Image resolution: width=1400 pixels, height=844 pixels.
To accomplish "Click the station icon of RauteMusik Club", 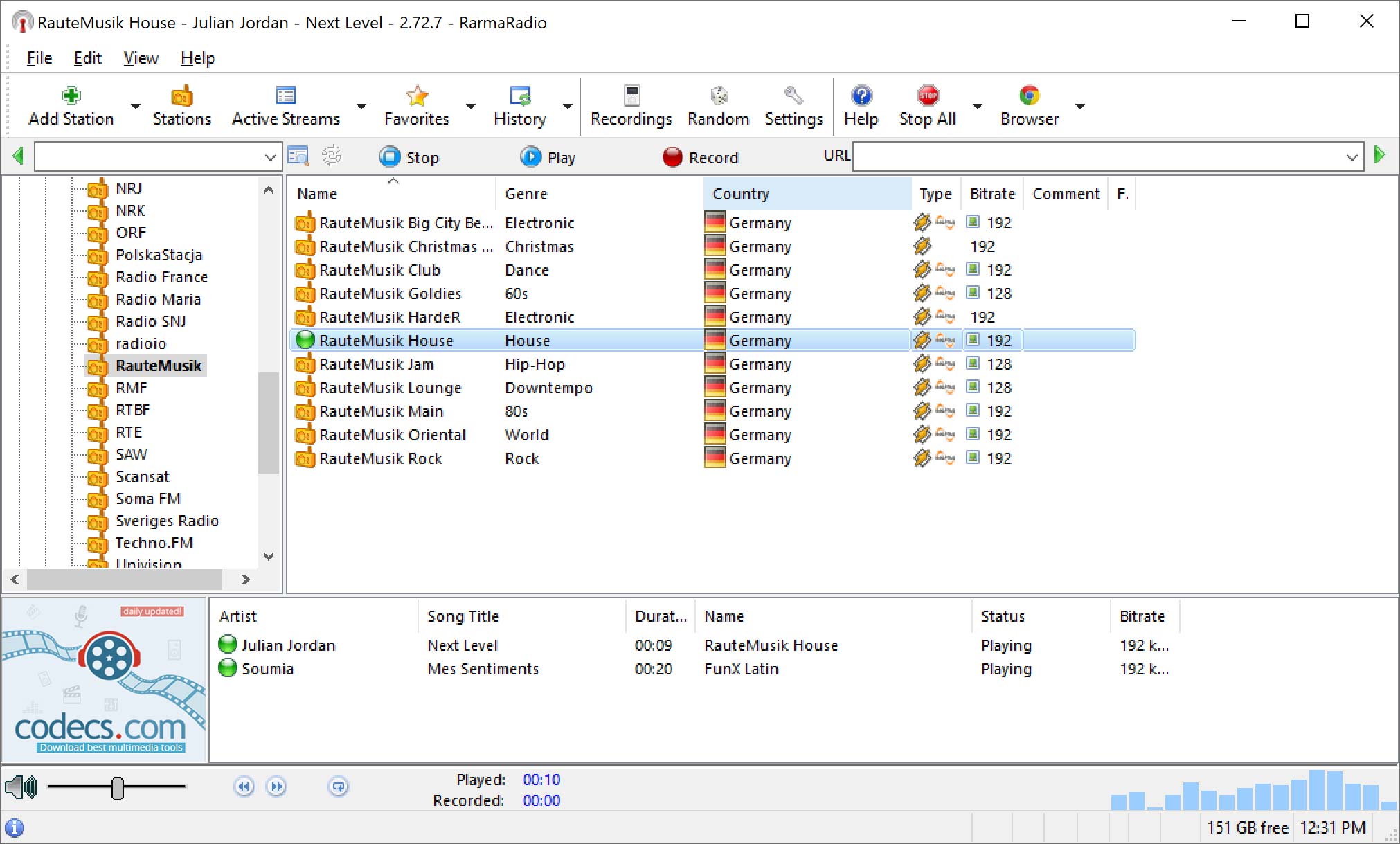I will (305, 270).
